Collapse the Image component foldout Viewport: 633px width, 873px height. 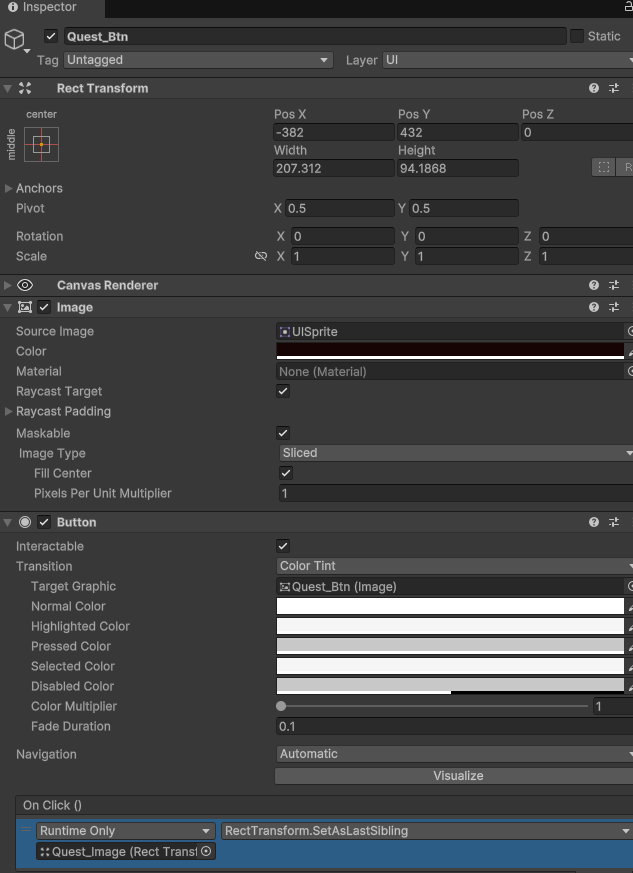coord(7,307)
